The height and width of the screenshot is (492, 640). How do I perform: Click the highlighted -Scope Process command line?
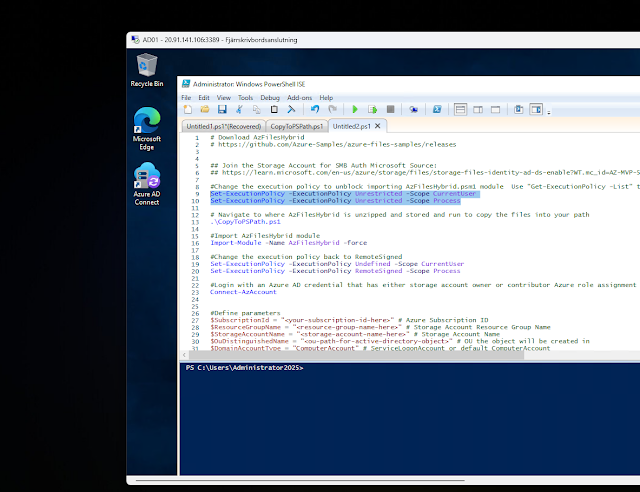coord(335,200)
